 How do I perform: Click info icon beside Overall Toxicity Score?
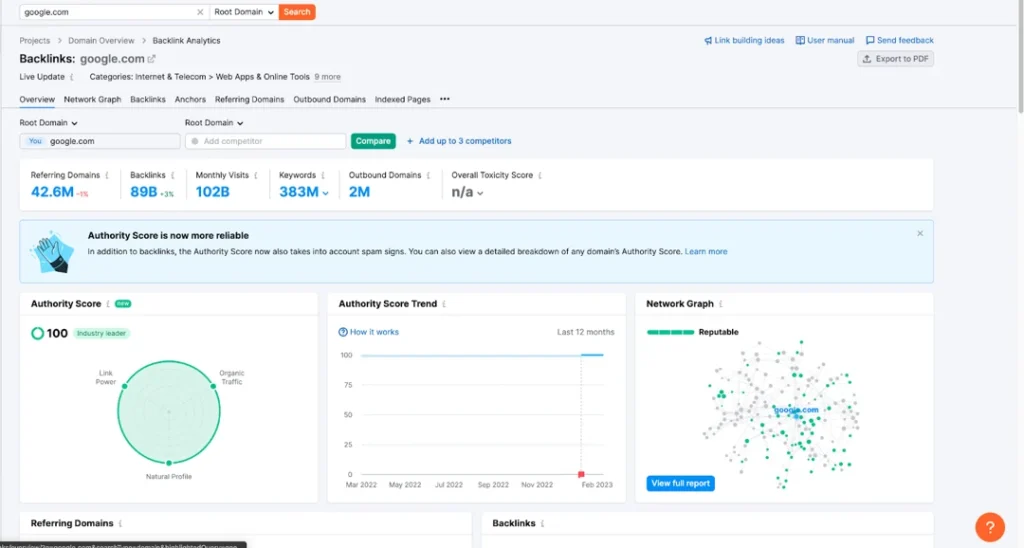tap(540, 175)
